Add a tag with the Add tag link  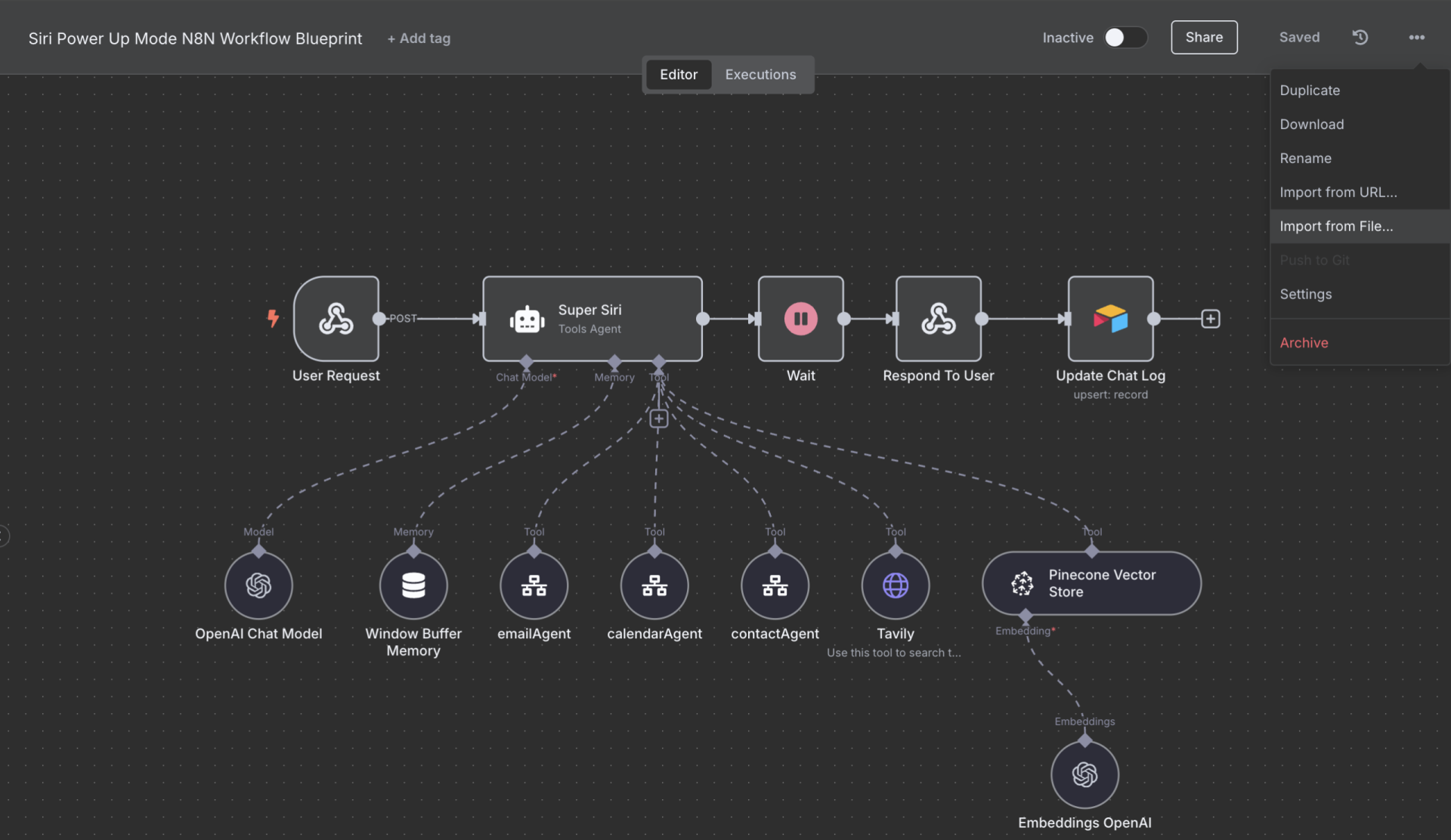419,38
